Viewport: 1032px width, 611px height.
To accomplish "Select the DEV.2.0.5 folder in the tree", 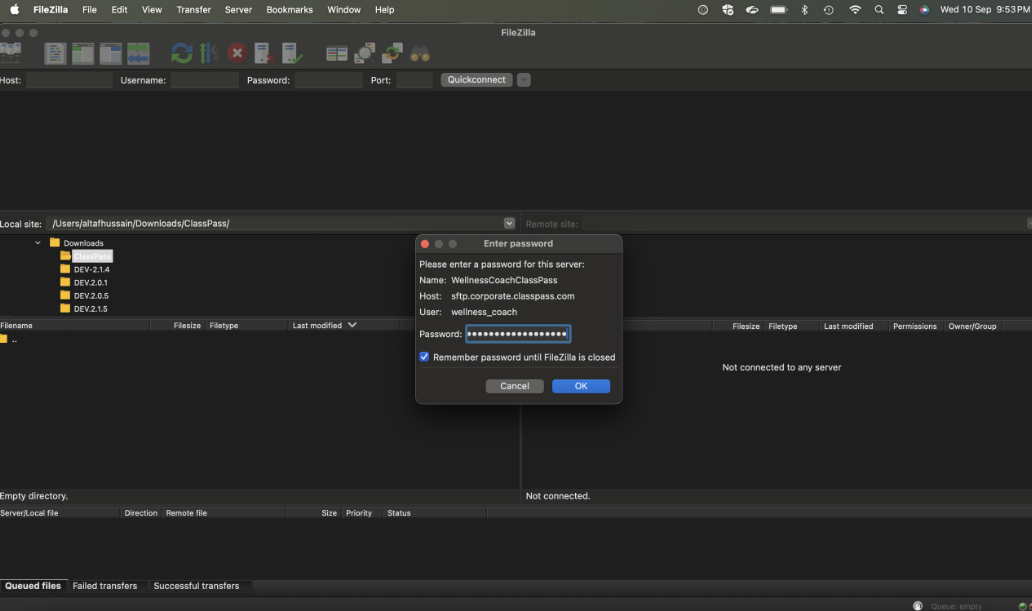I will 90,296.
